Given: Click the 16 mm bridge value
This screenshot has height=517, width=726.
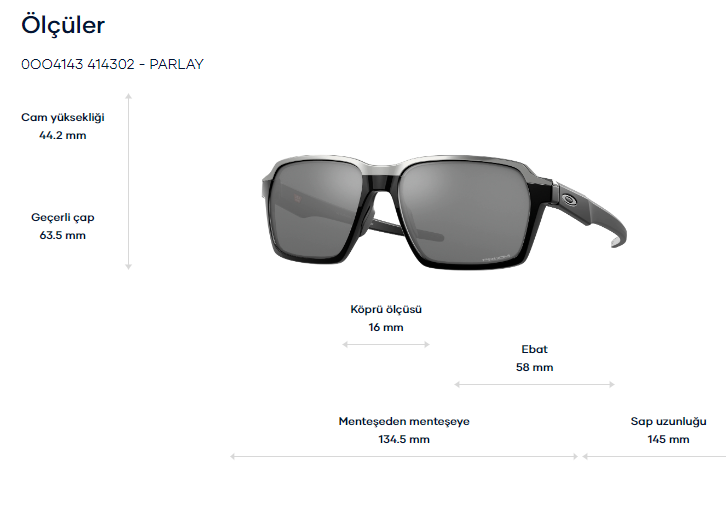Looking at the screenshot, I should tap(386, 327).
